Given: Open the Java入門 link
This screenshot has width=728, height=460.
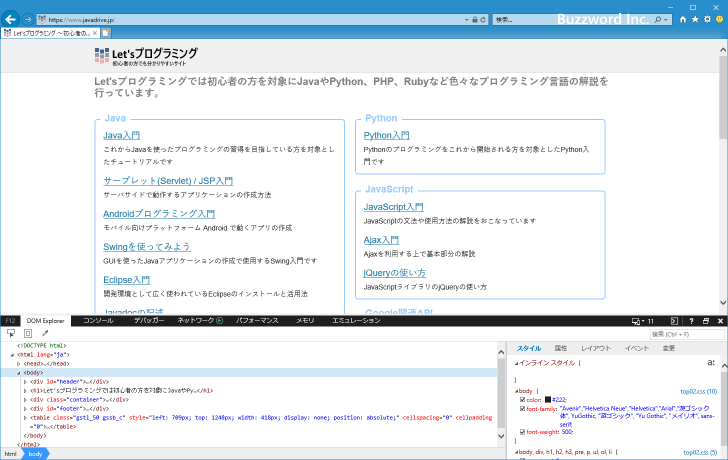Looking at the screenshot, I should 122,136.
